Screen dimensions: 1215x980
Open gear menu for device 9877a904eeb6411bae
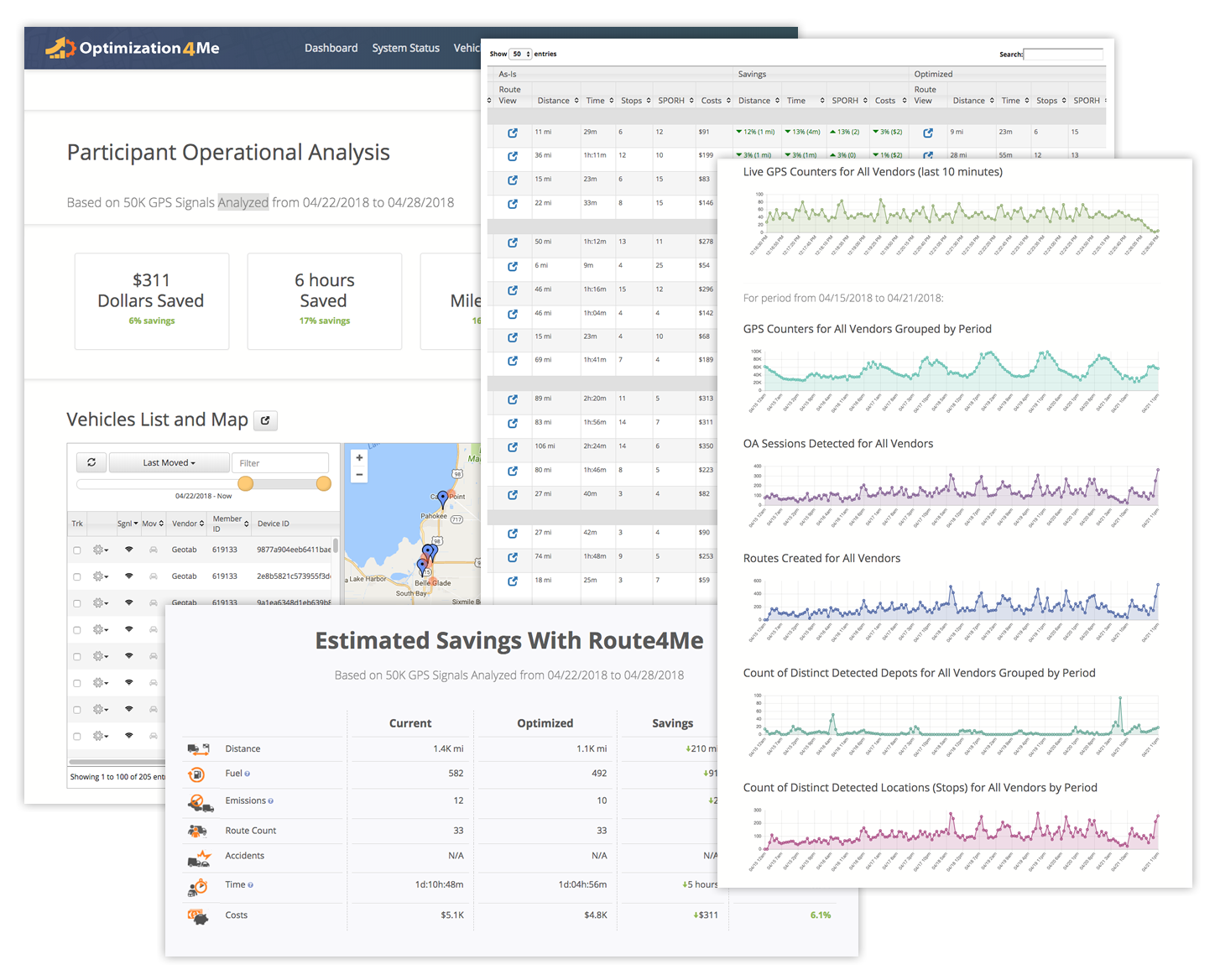point(101,550)
